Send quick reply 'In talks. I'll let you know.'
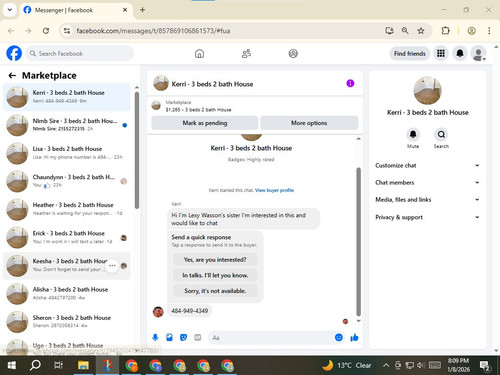The height and width of the screenshot is (375, 500). [215, 275]
